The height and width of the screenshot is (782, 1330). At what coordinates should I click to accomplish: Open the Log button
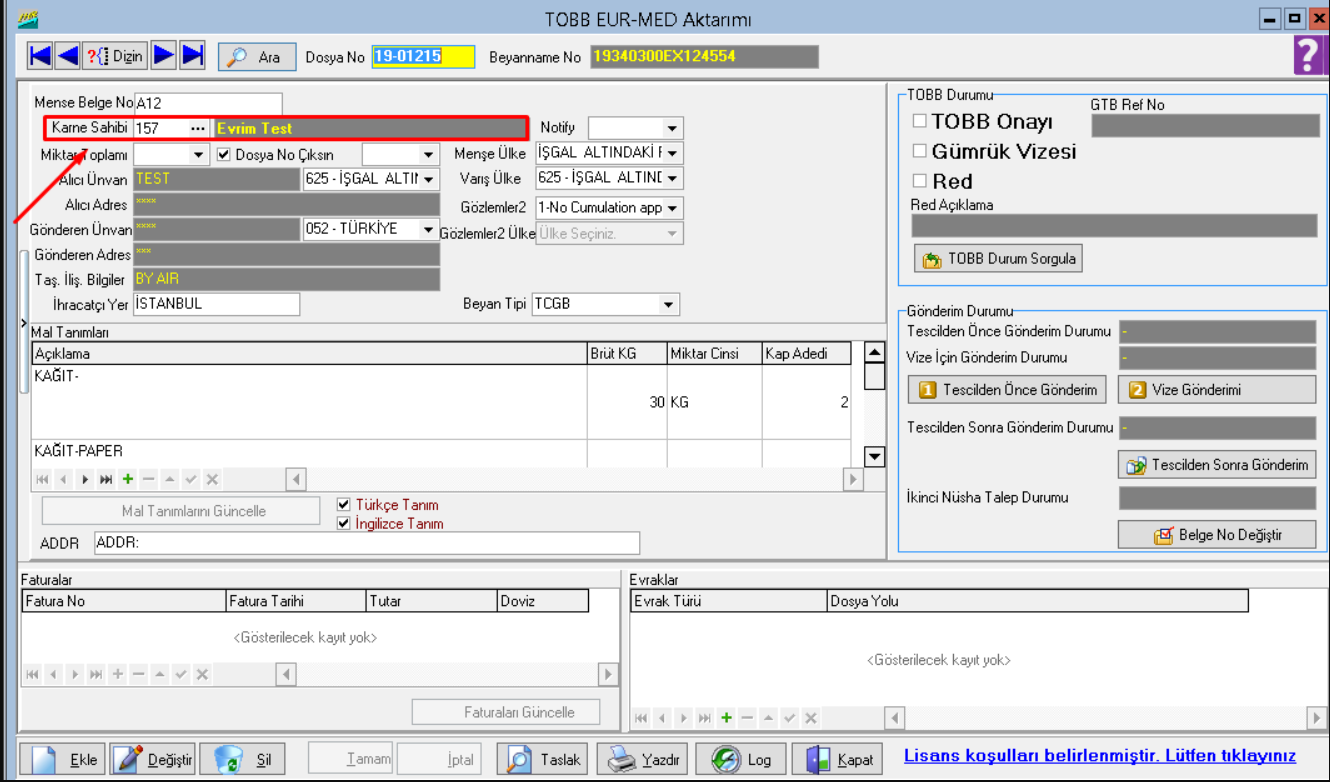click(740, 760)
